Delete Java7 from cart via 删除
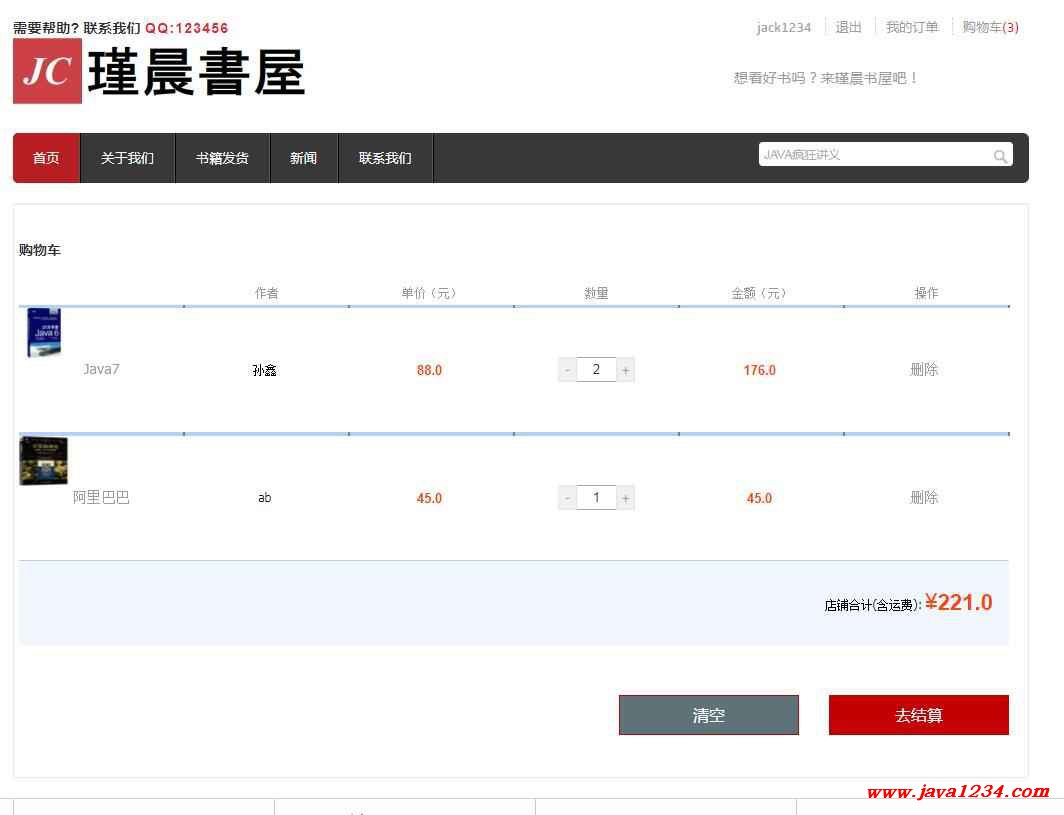The width and height of the screenshot is (1064, 815). 924,370
